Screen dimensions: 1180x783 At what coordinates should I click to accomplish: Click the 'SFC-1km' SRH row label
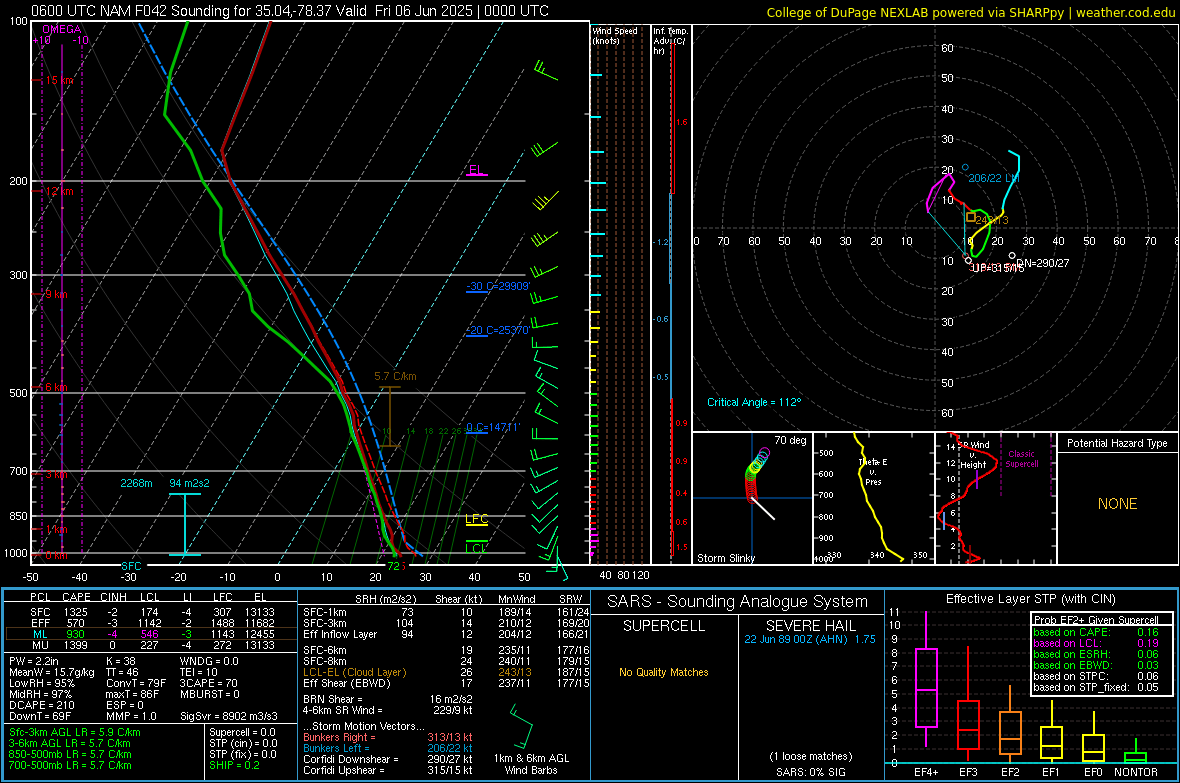tap(325, 612)
